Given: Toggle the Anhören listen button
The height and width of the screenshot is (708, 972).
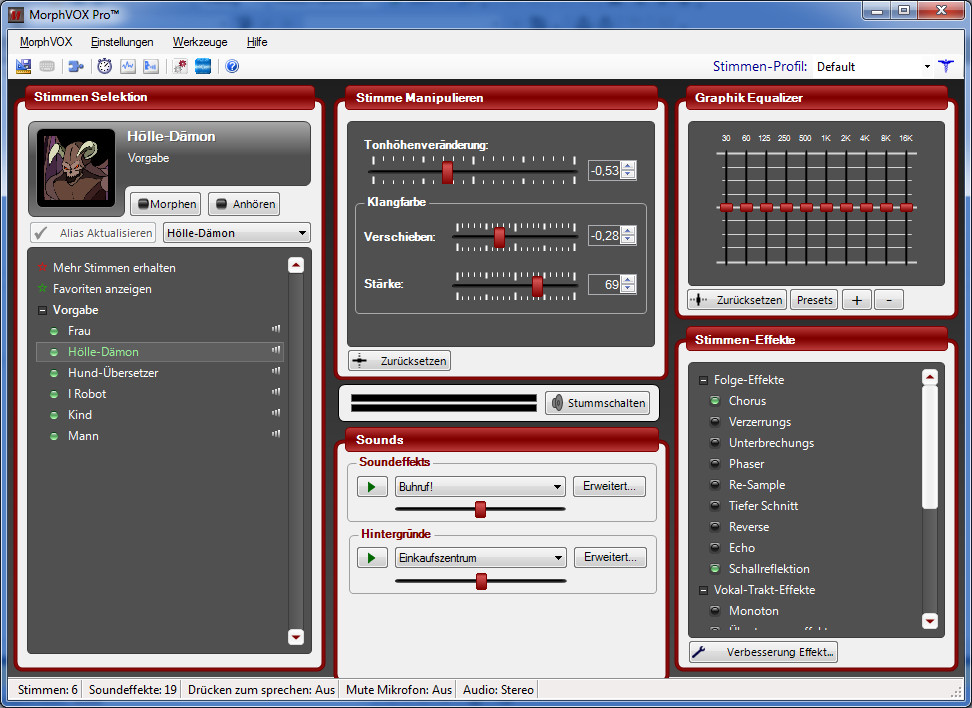Looking at the screenshot, I should click(243, 204).
